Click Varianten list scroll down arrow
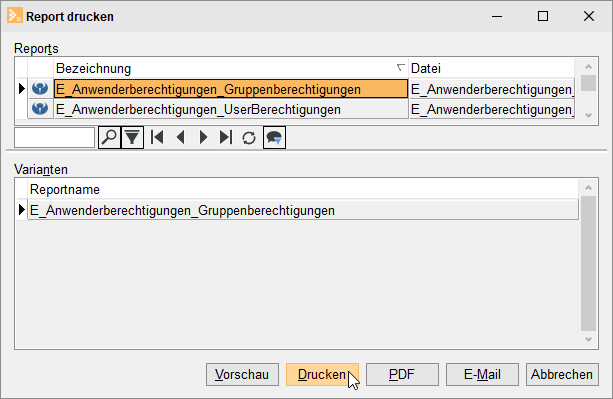 coord(588,339)
